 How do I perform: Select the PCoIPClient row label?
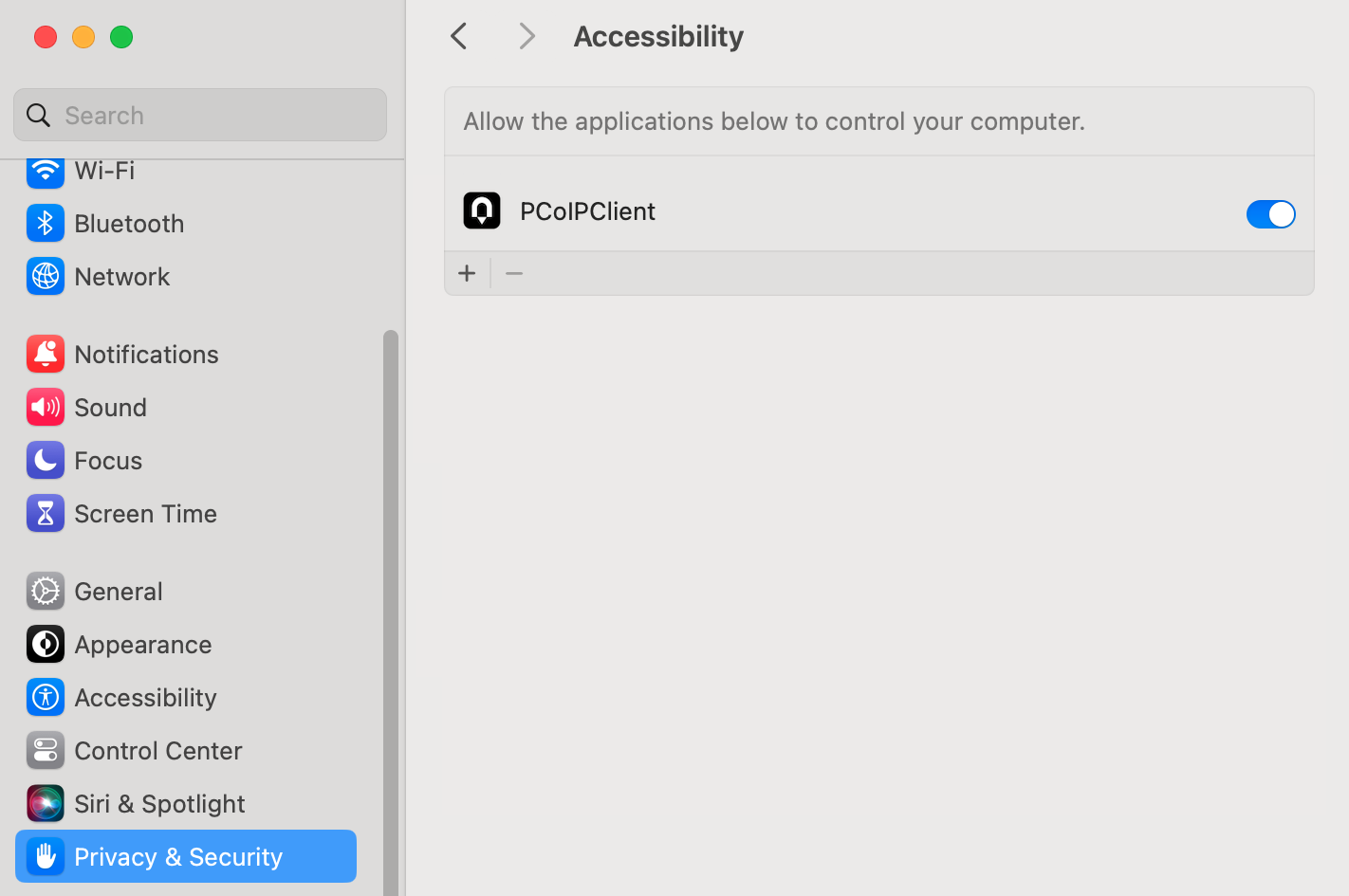[x=587, y=211]
